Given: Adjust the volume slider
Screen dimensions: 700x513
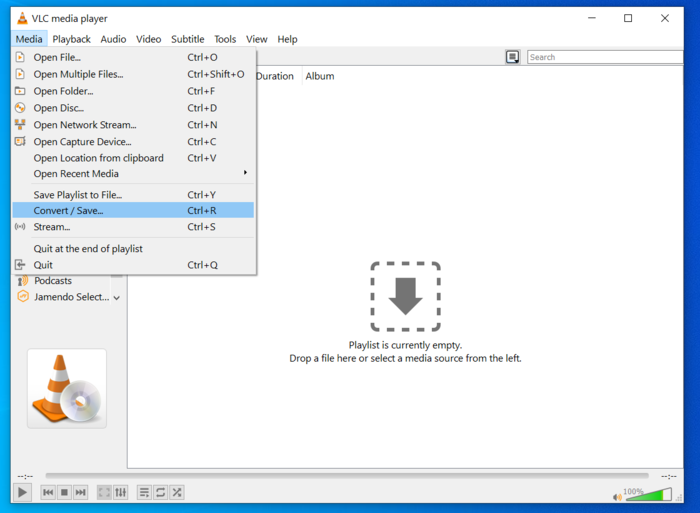Looking at the screenshot, I should [x=650, y=494].
